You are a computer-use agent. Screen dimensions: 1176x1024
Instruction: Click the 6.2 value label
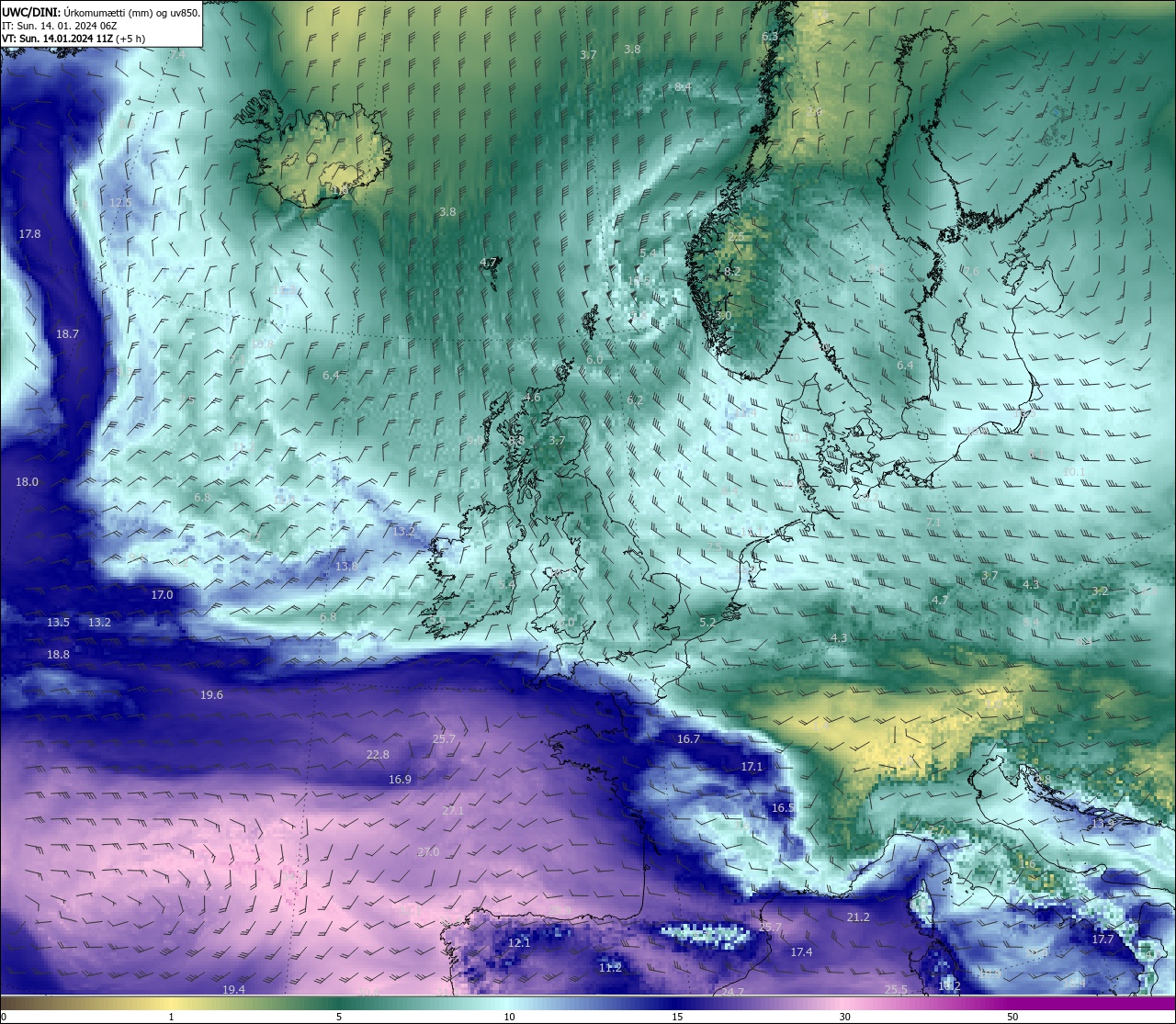(635, 400)
